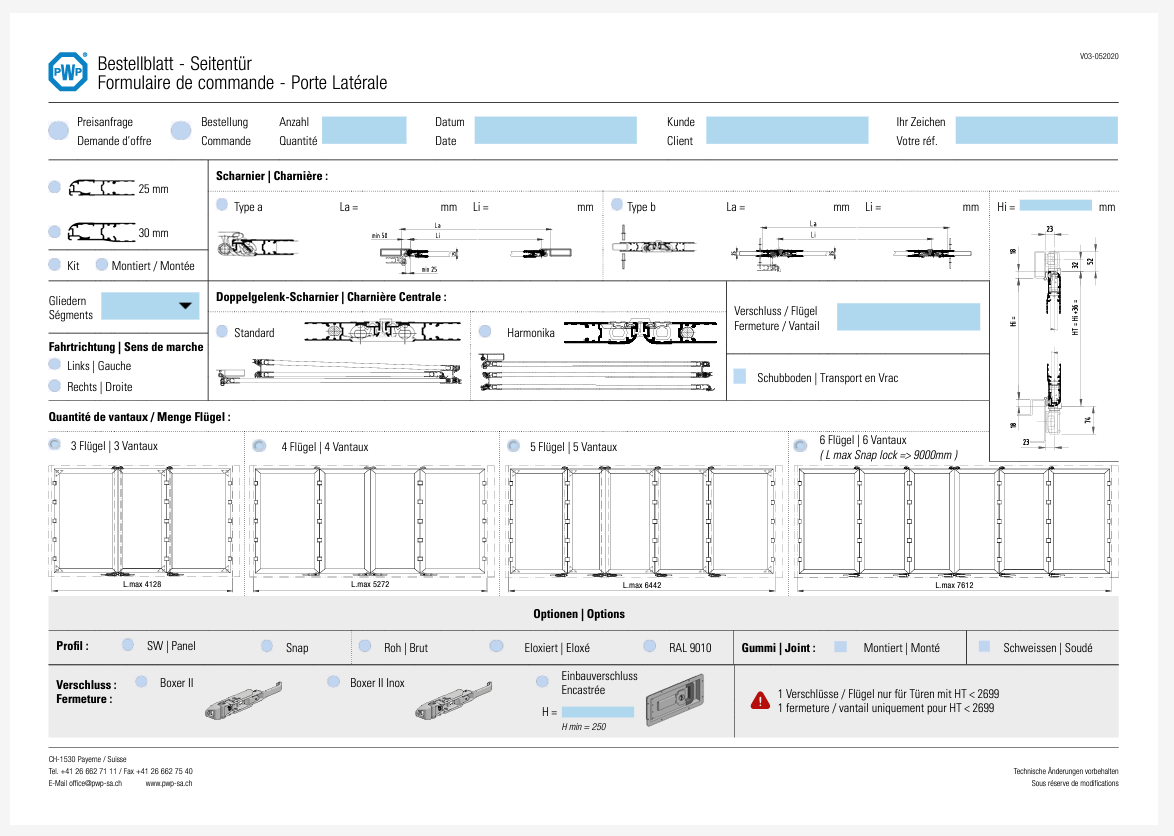Tick the Schweissen | Soudé checkbox

point(985,647)
